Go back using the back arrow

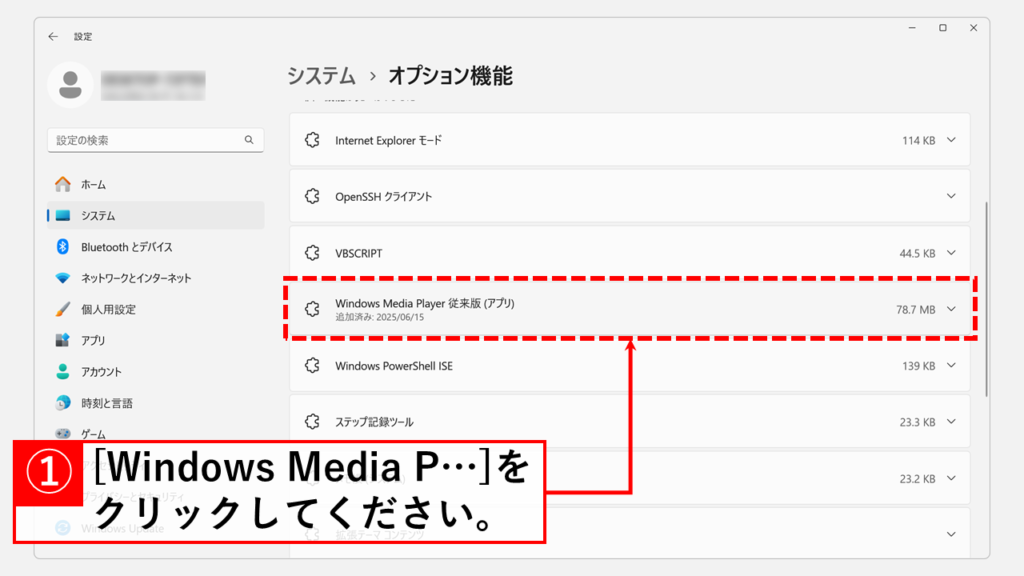pos(53,37)
